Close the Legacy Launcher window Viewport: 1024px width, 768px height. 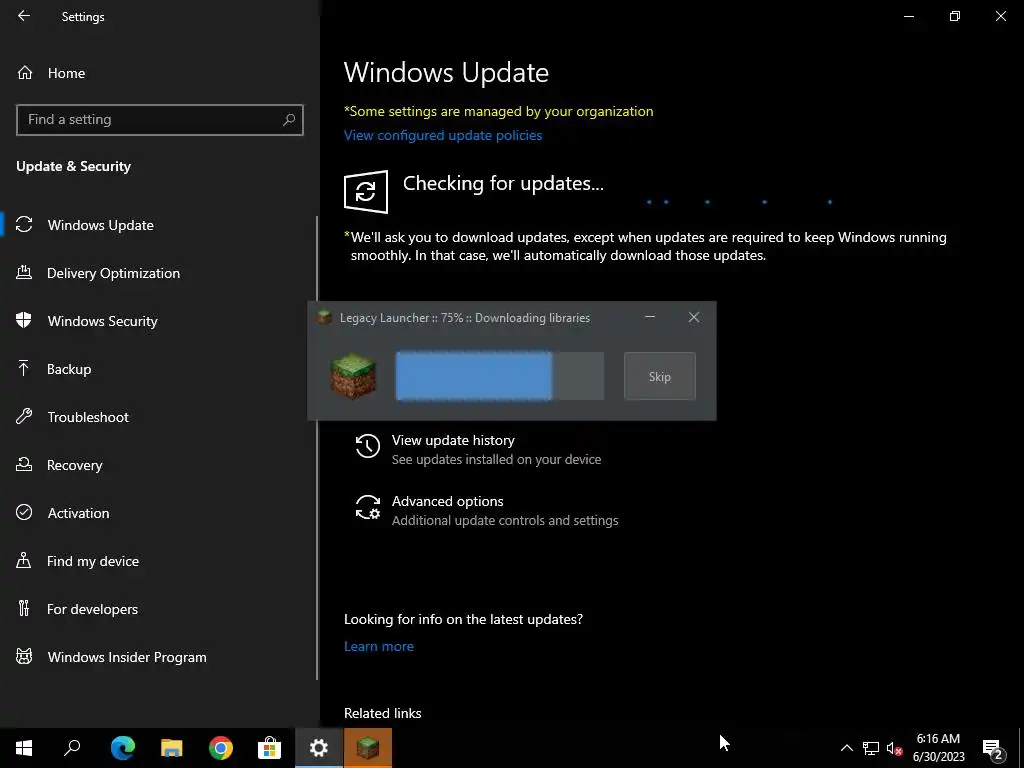click(x=694, y=317)
